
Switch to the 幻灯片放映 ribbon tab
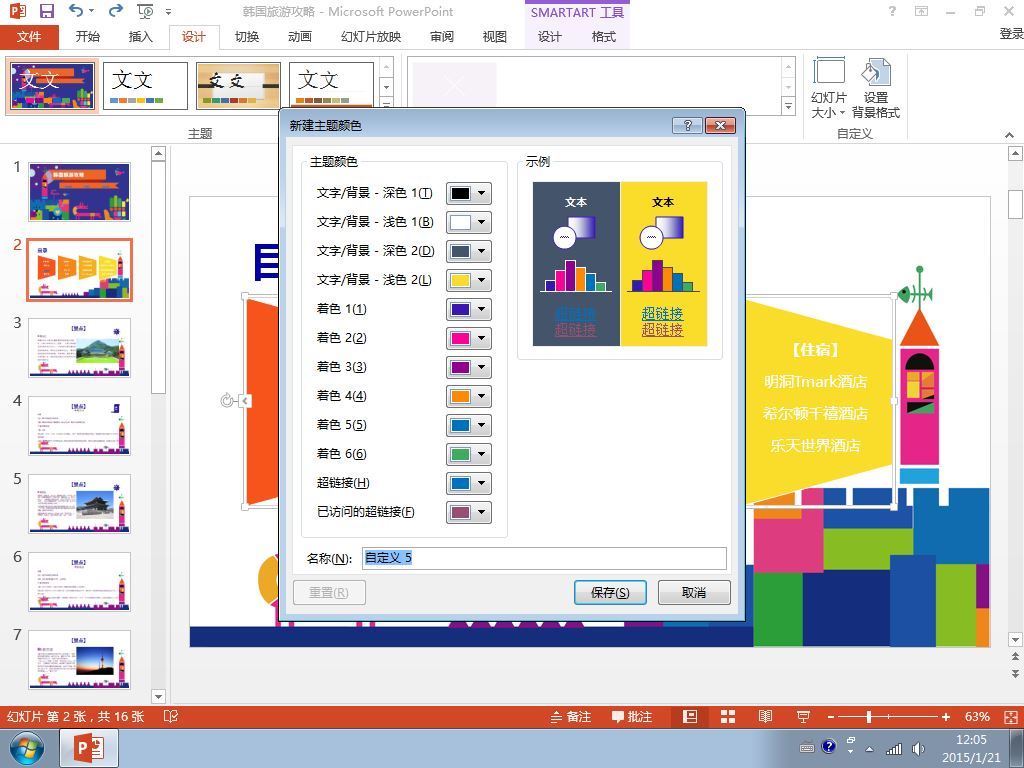tap(371, 37)
